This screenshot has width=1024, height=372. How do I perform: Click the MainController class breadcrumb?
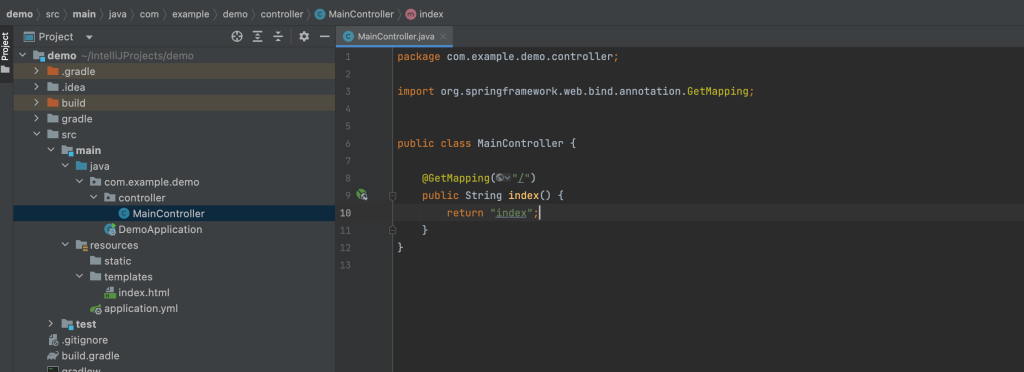[x=355, y=14]
